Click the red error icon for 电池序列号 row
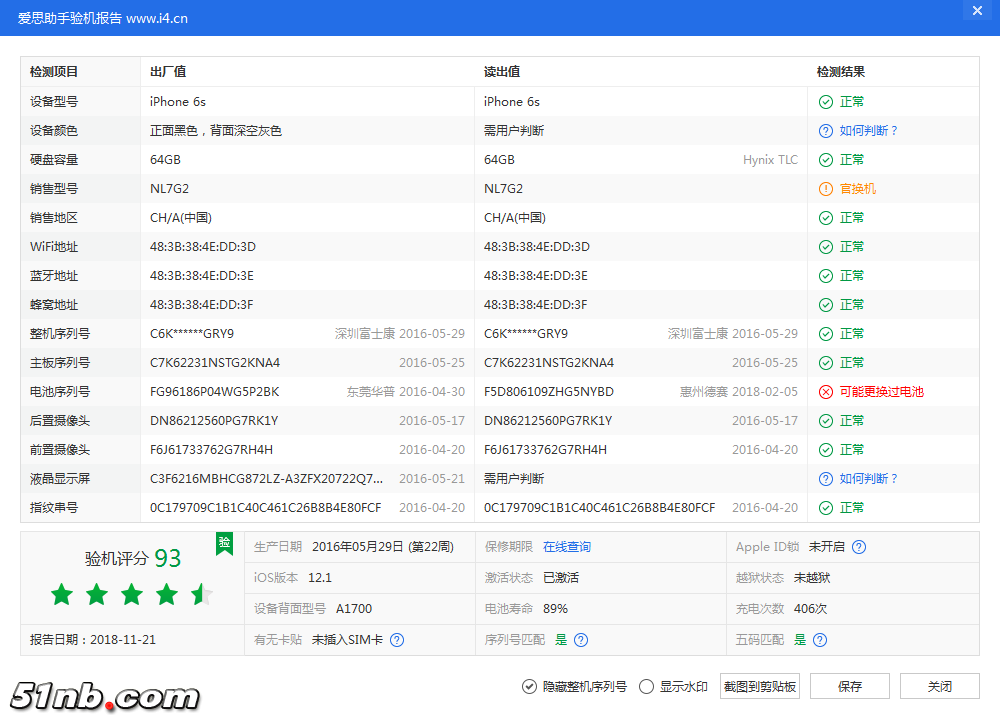The height and width of the screenshot is (720, 1000). (825, 391)
